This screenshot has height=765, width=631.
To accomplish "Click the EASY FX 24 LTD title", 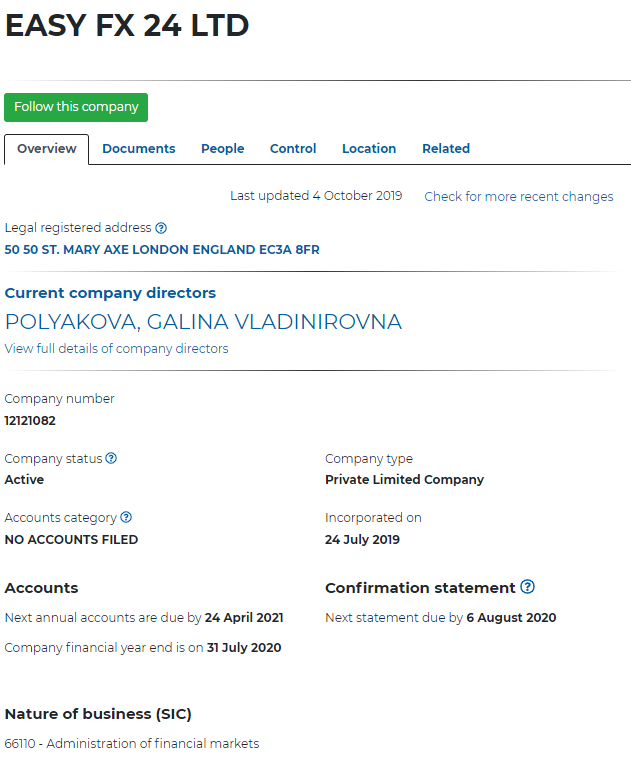I will point(127,27).
